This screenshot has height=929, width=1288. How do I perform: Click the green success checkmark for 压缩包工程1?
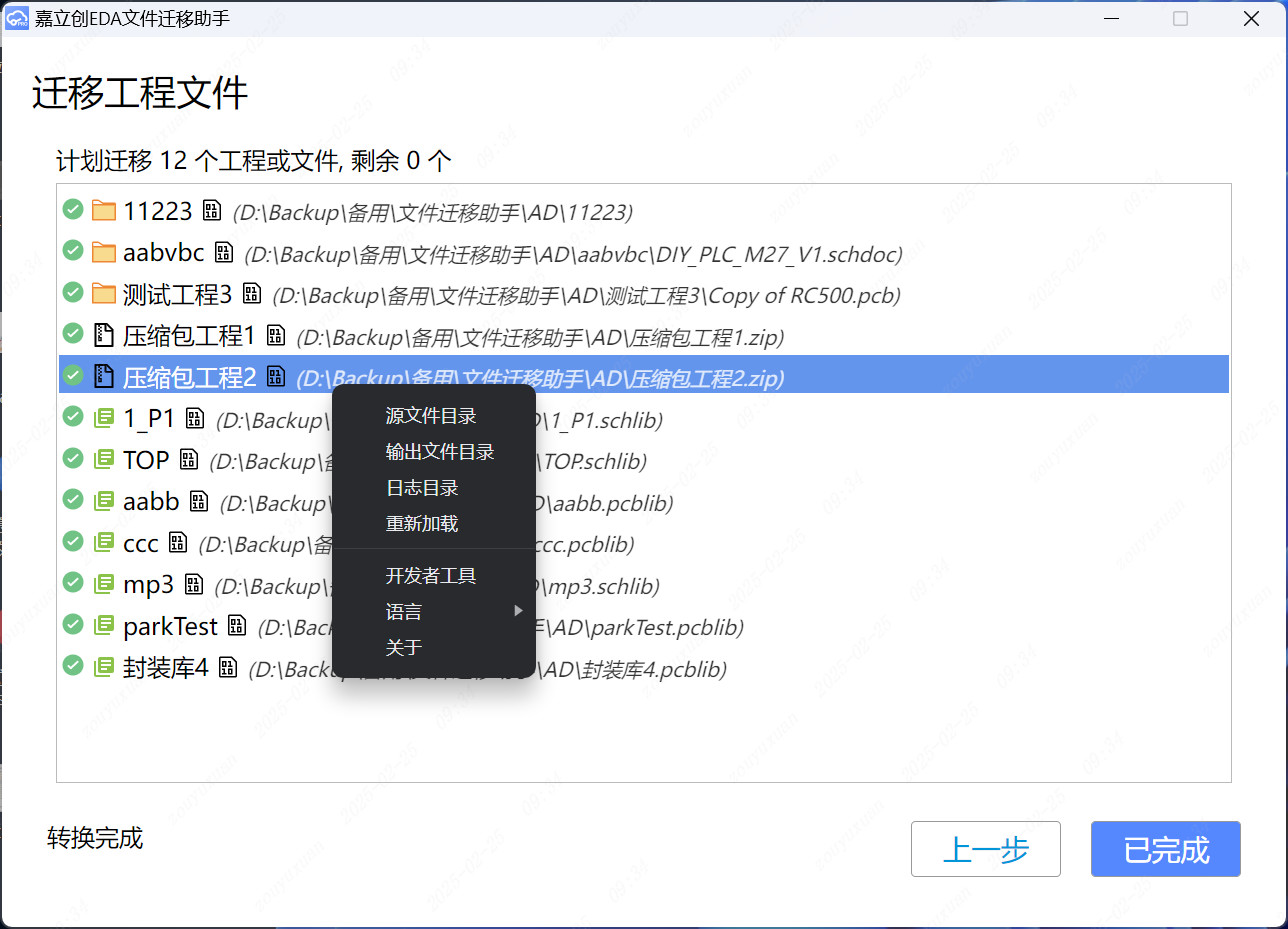(73, 333)
